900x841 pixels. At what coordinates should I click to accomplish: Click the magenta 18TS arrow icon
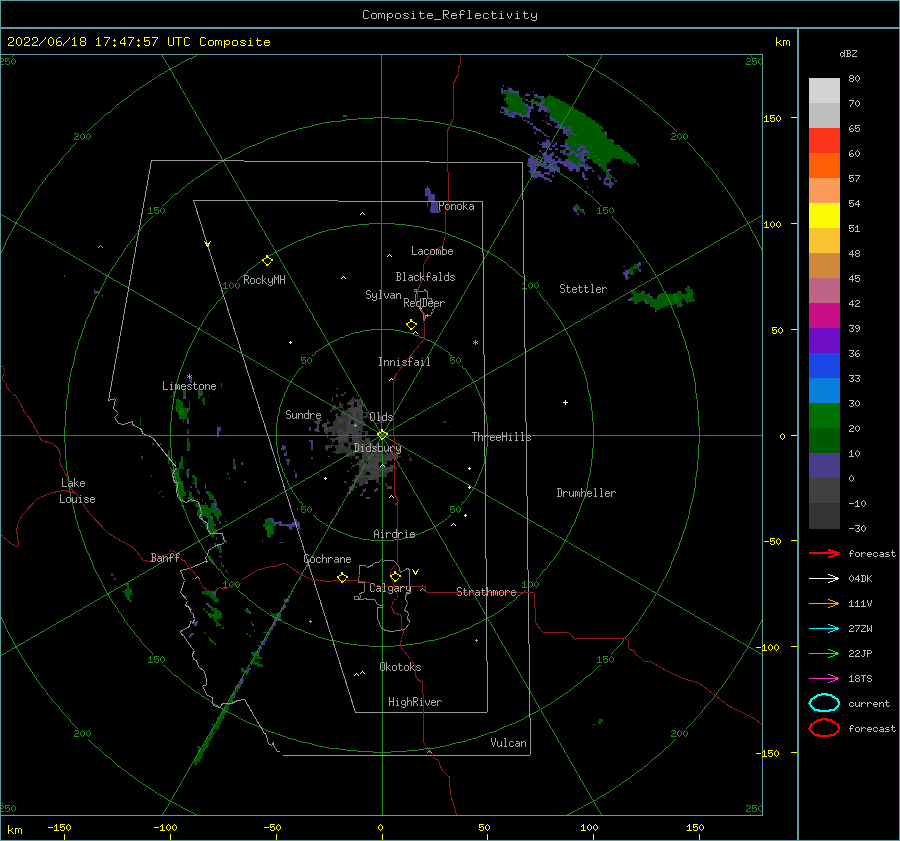[824, 679]
